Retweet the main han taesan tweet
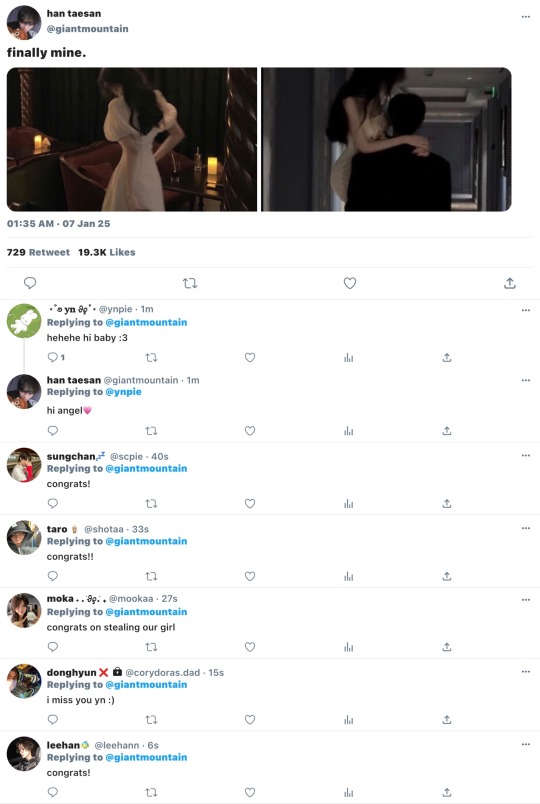 click(x=190, y=283)
